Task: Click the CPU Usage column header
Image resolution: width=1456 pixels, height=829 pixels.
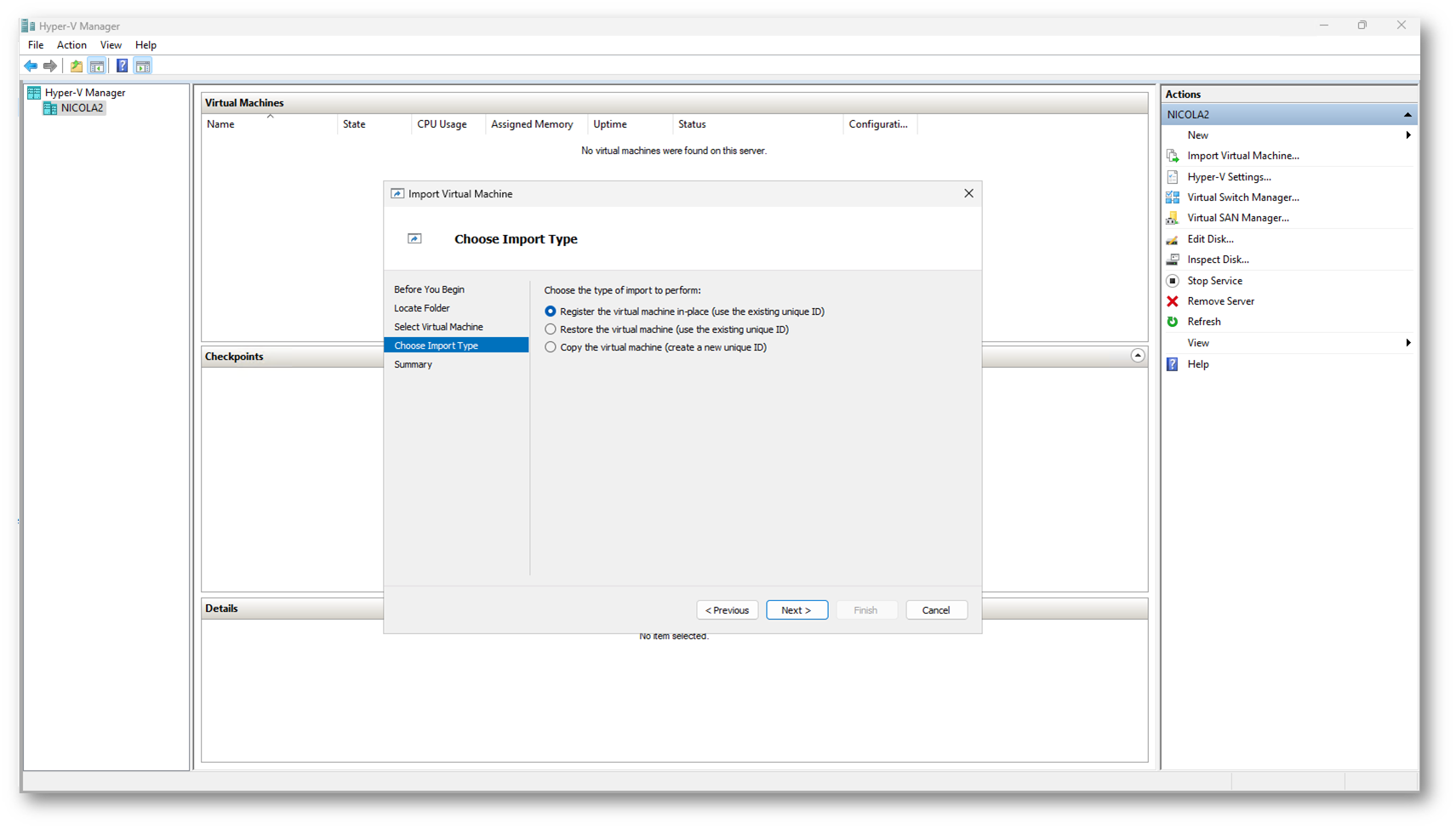Action: pos(448,124)
